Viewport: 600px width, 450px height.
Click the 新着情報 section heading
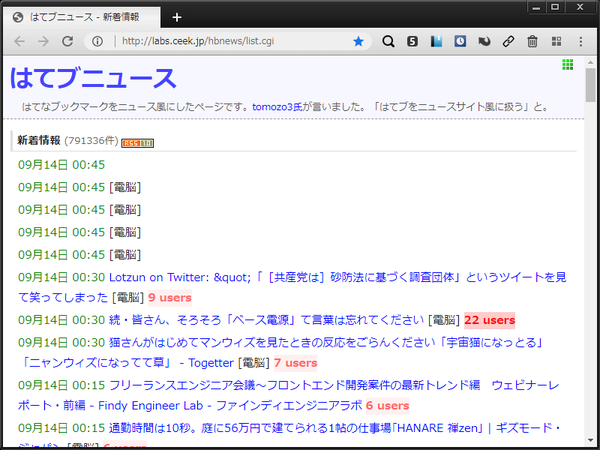[x=39, y=140]
